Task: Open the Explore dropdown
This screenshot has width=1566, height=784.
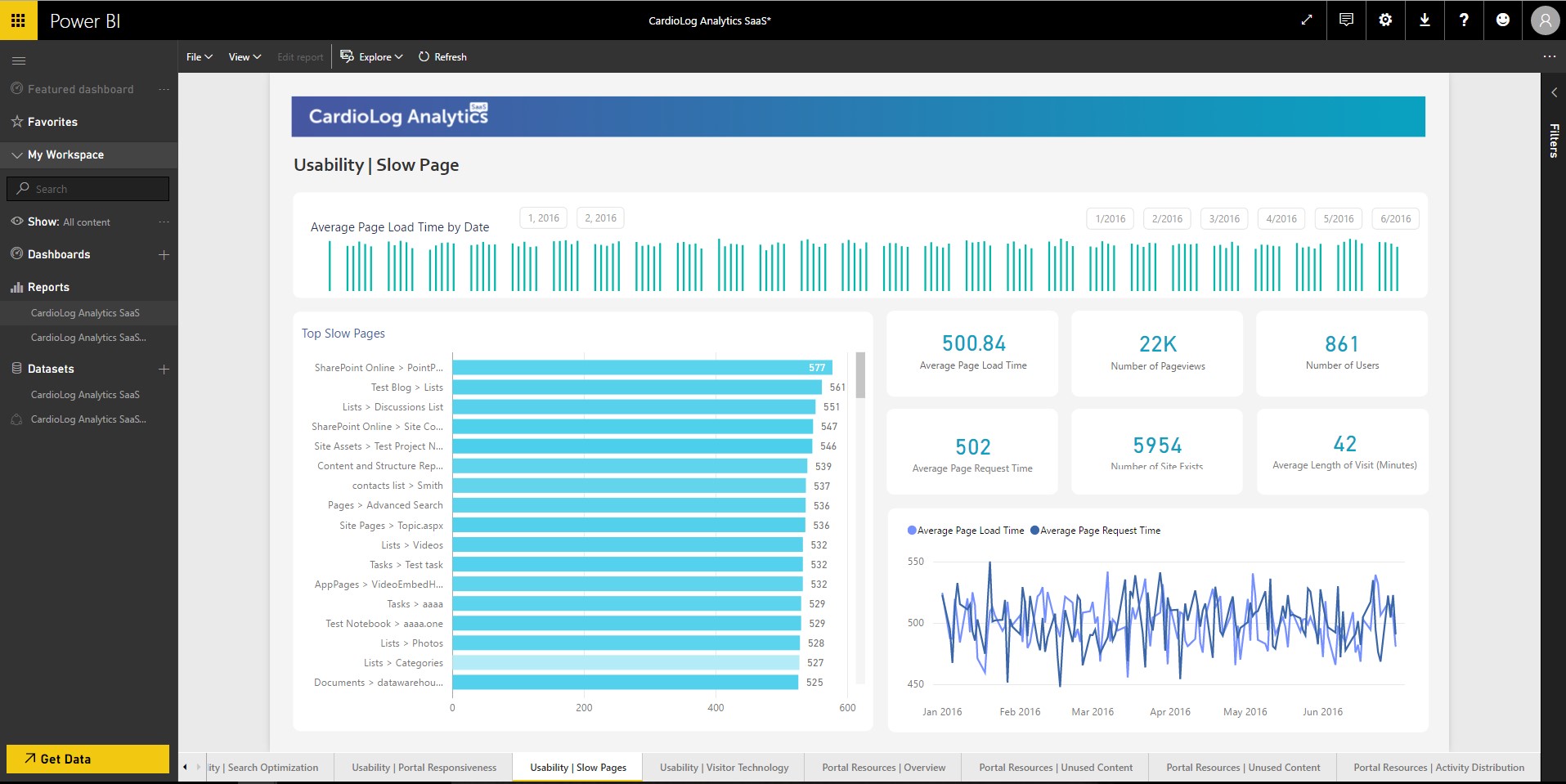Action: click(371, 56)
